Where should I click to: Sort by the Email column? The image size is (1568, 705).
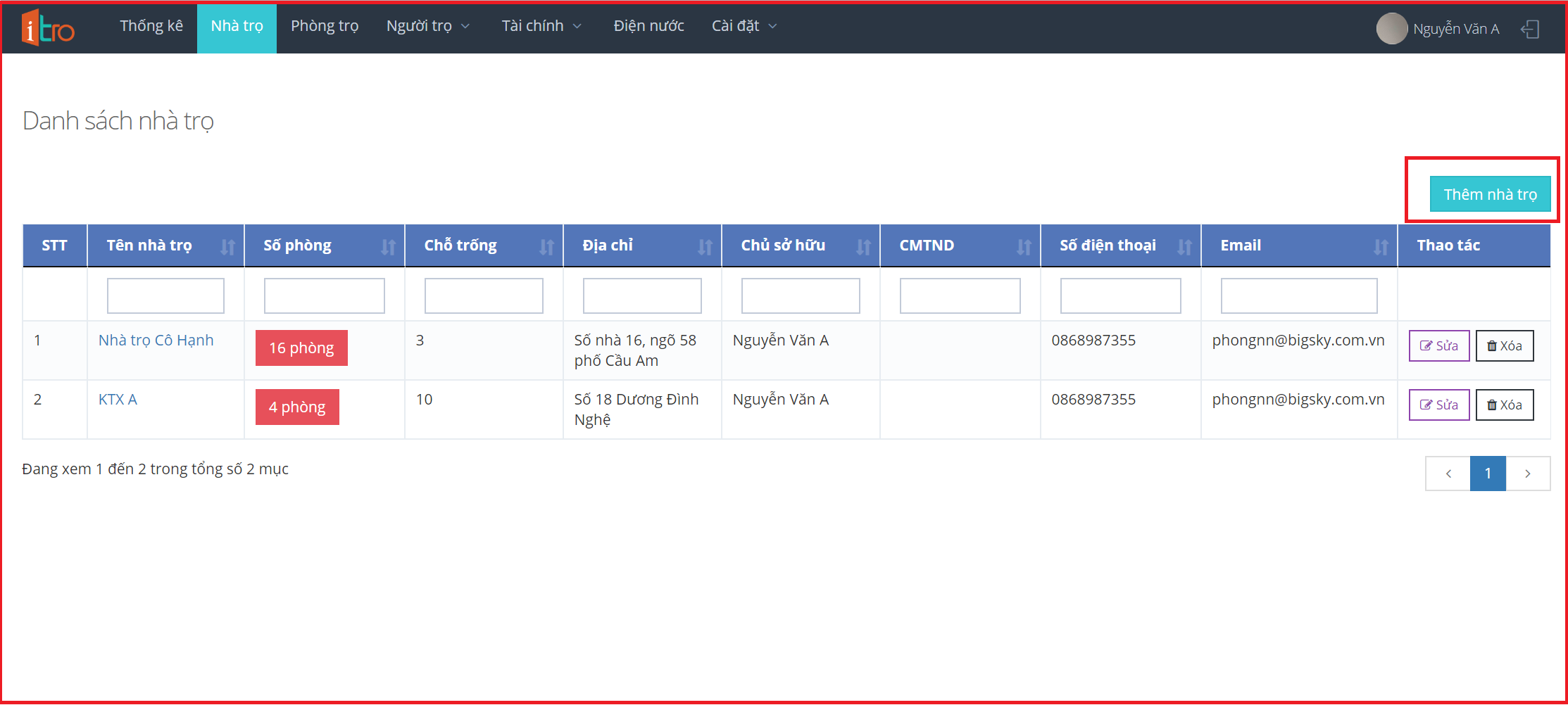(x=1380, y=246)
